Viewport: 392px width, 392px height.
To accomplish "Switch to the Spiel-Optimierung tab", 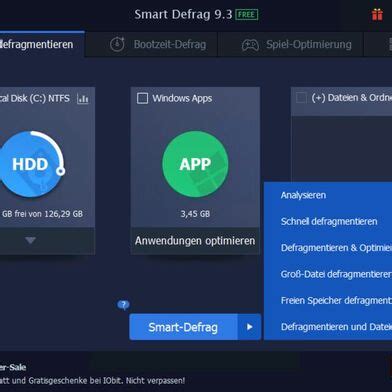I will click(291, 44).
